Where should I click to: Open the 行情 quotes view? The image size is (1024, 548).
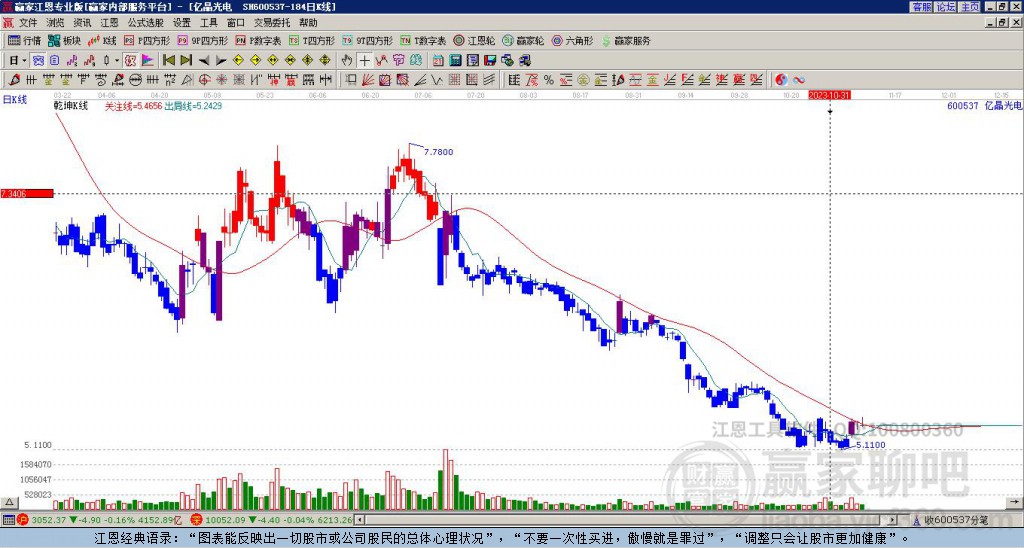[24, 40]
